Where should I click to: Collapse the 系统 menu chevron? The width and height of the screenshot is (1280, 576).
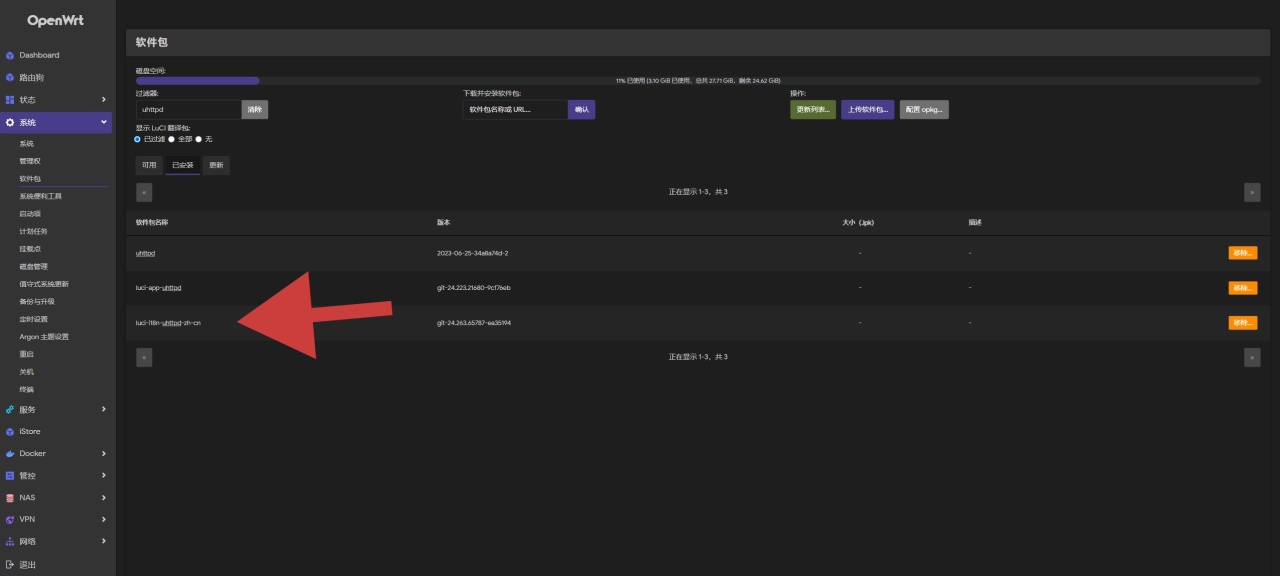click(x=104, y=122)
